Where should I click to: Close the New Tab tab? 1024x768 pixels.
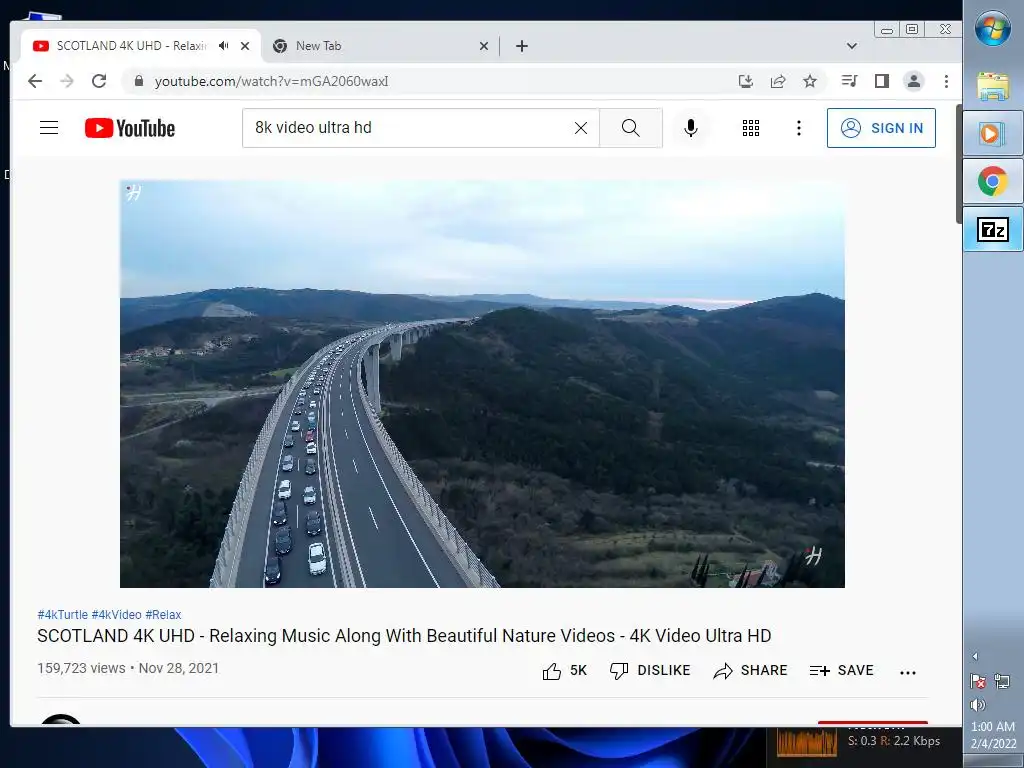484,46
